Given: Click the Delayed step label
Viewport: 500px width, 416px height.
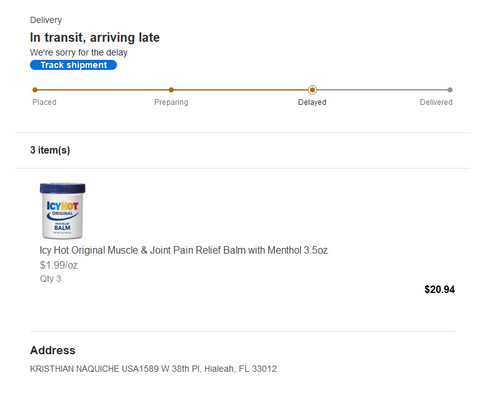Looking at the screenshot, I should (x=312, y=102).
